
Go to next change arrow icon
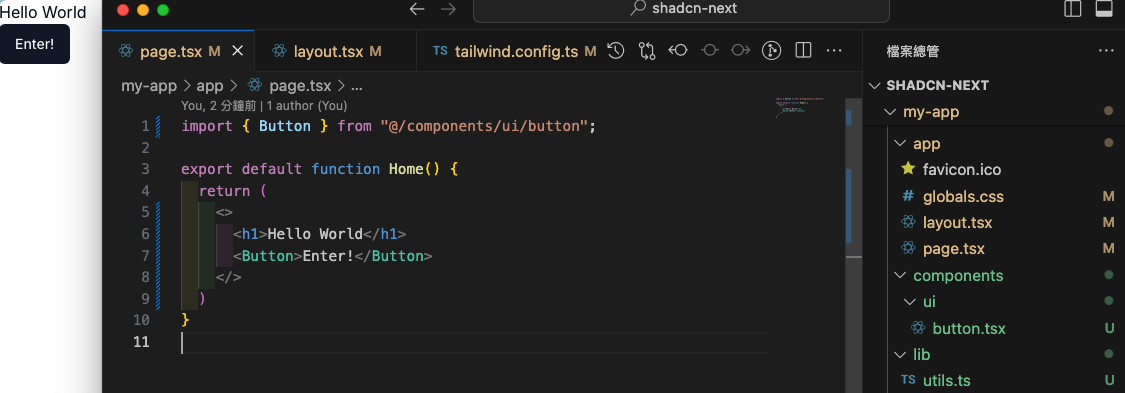pos(740,51)
